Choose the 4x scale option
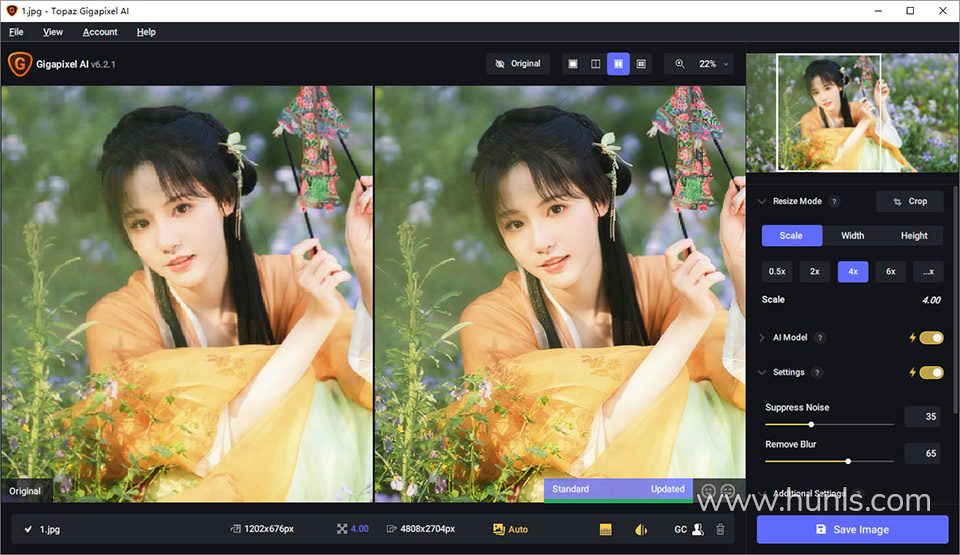This screenshot has width=960, height=555. pyautogui.click(x=853, y=271)
